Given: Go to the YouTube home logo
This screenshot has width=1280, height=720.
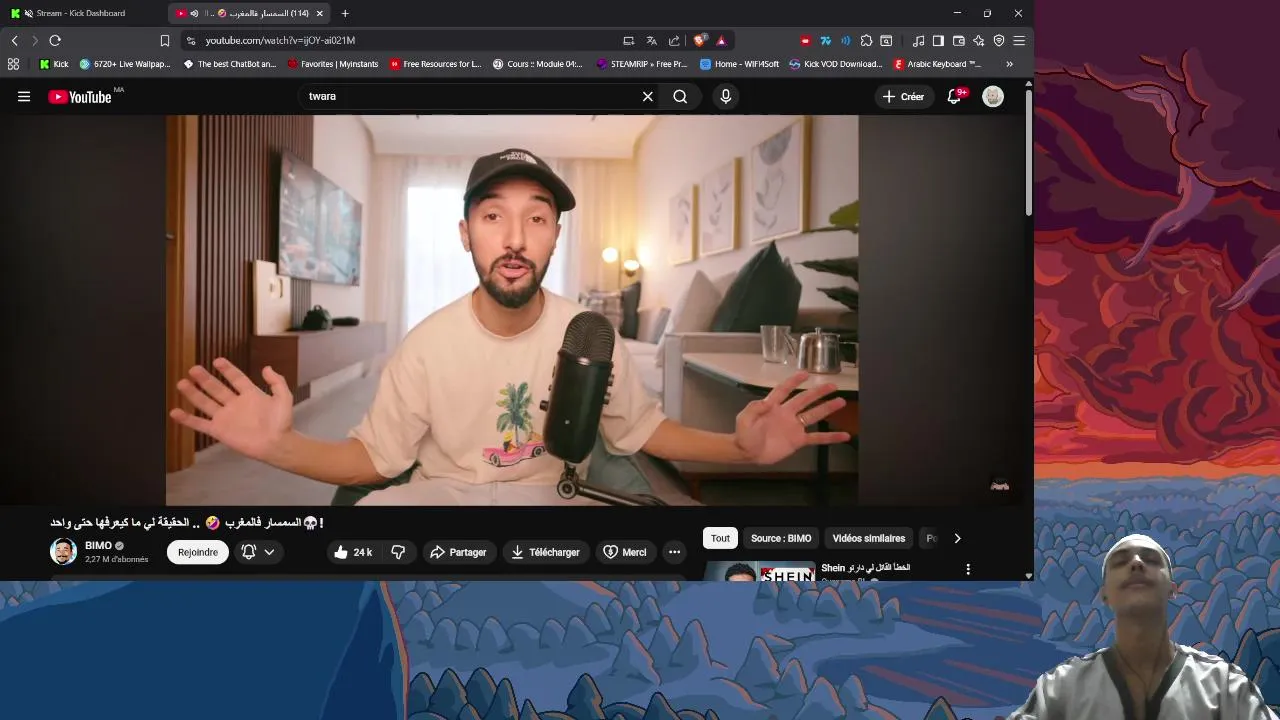Looking at the screenshot, I should [80, 97].
